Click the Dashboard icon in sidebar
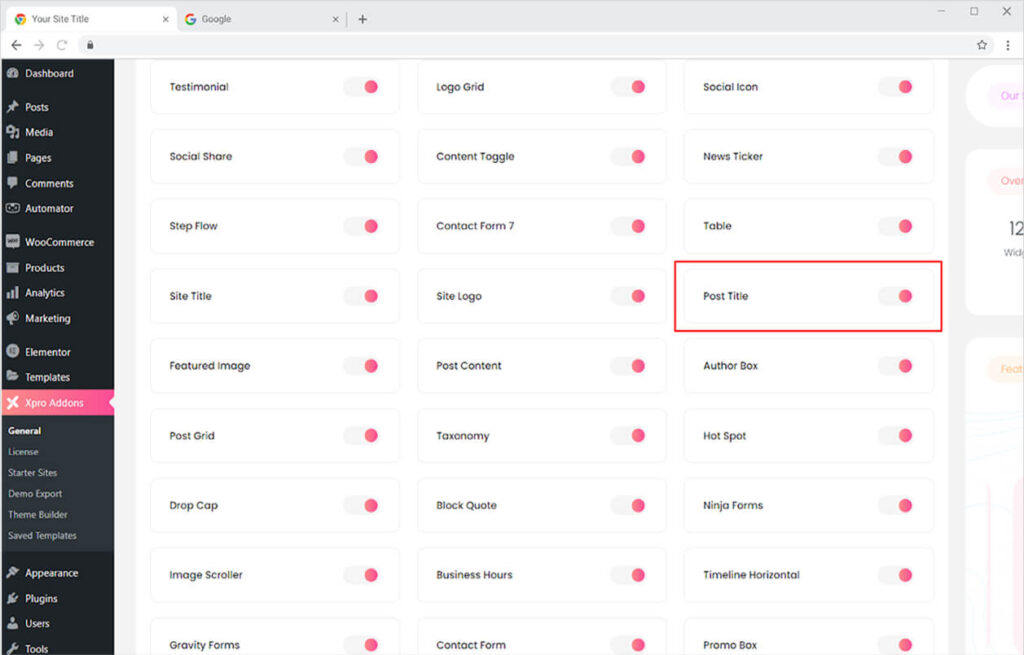The width and height of the screenshot is (1024, 655). tap(12, 73)
